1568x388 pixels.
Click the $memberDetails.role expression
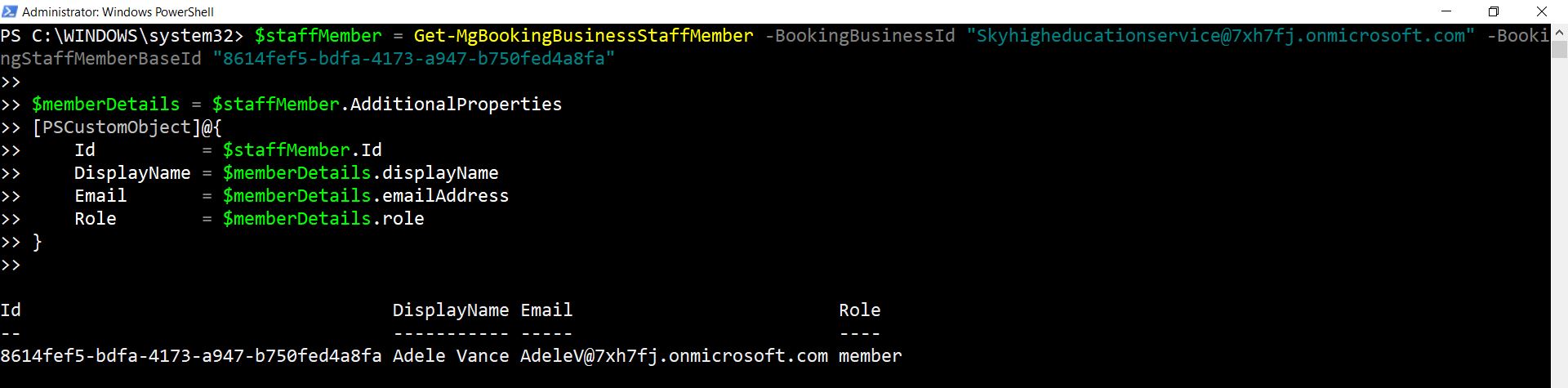323,219
